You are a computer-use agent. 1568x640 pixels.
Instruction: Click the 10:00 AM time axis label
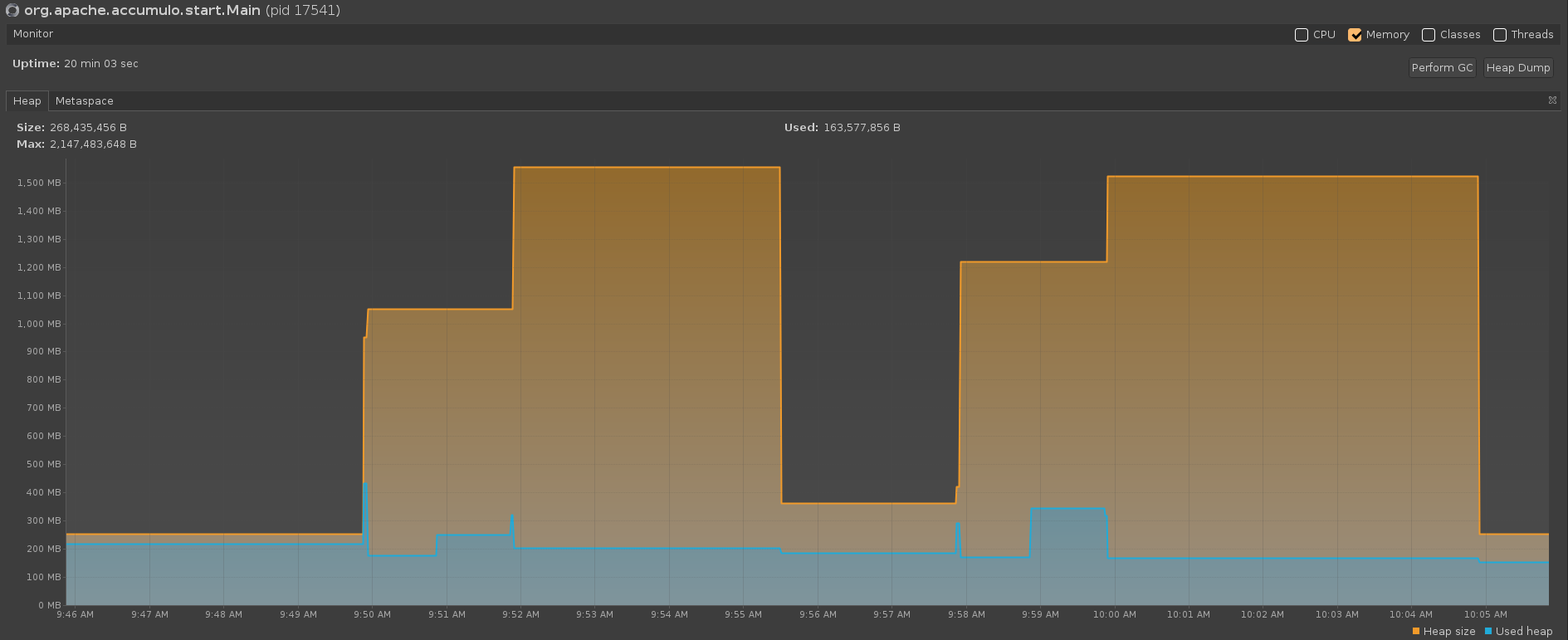[x=1114, y=615]
